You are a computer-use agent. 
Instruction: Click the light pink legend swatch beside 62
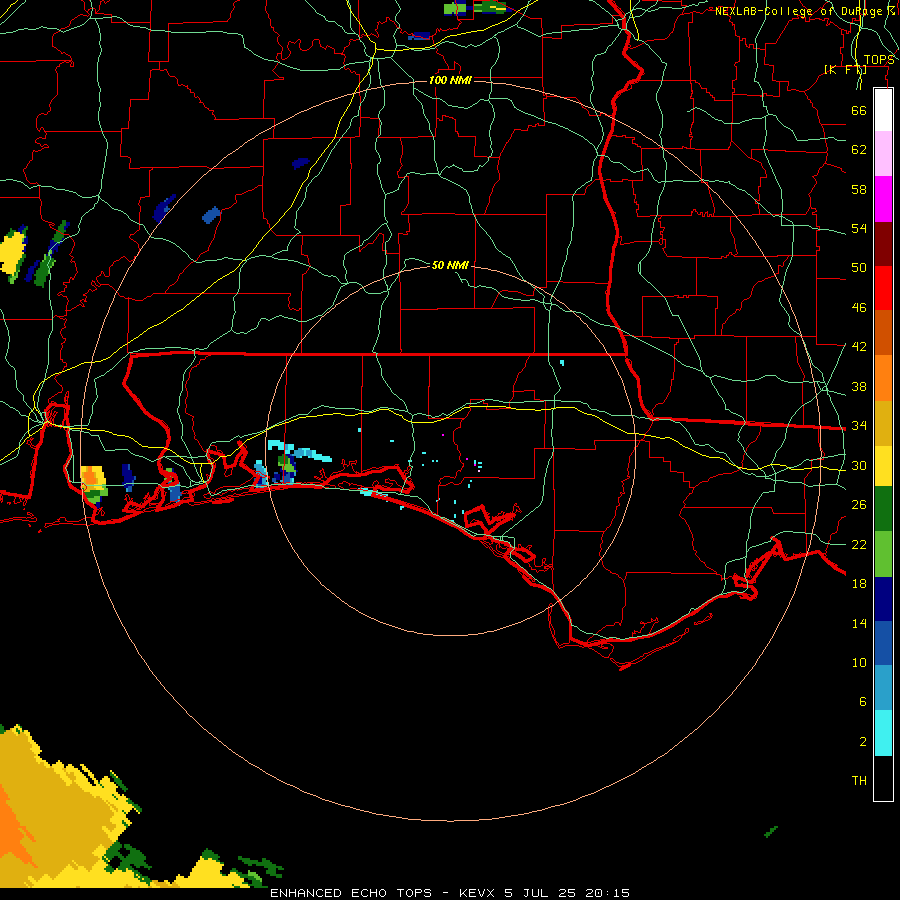pos(883,153)
